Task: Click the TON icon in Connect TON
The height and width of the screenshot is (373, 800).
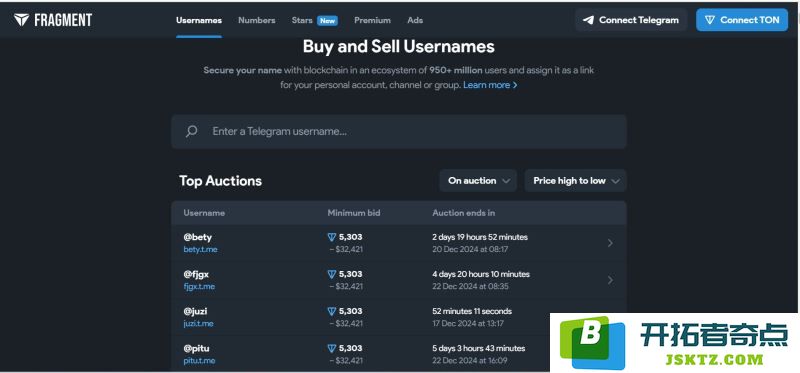Action: tap(710, 20)
